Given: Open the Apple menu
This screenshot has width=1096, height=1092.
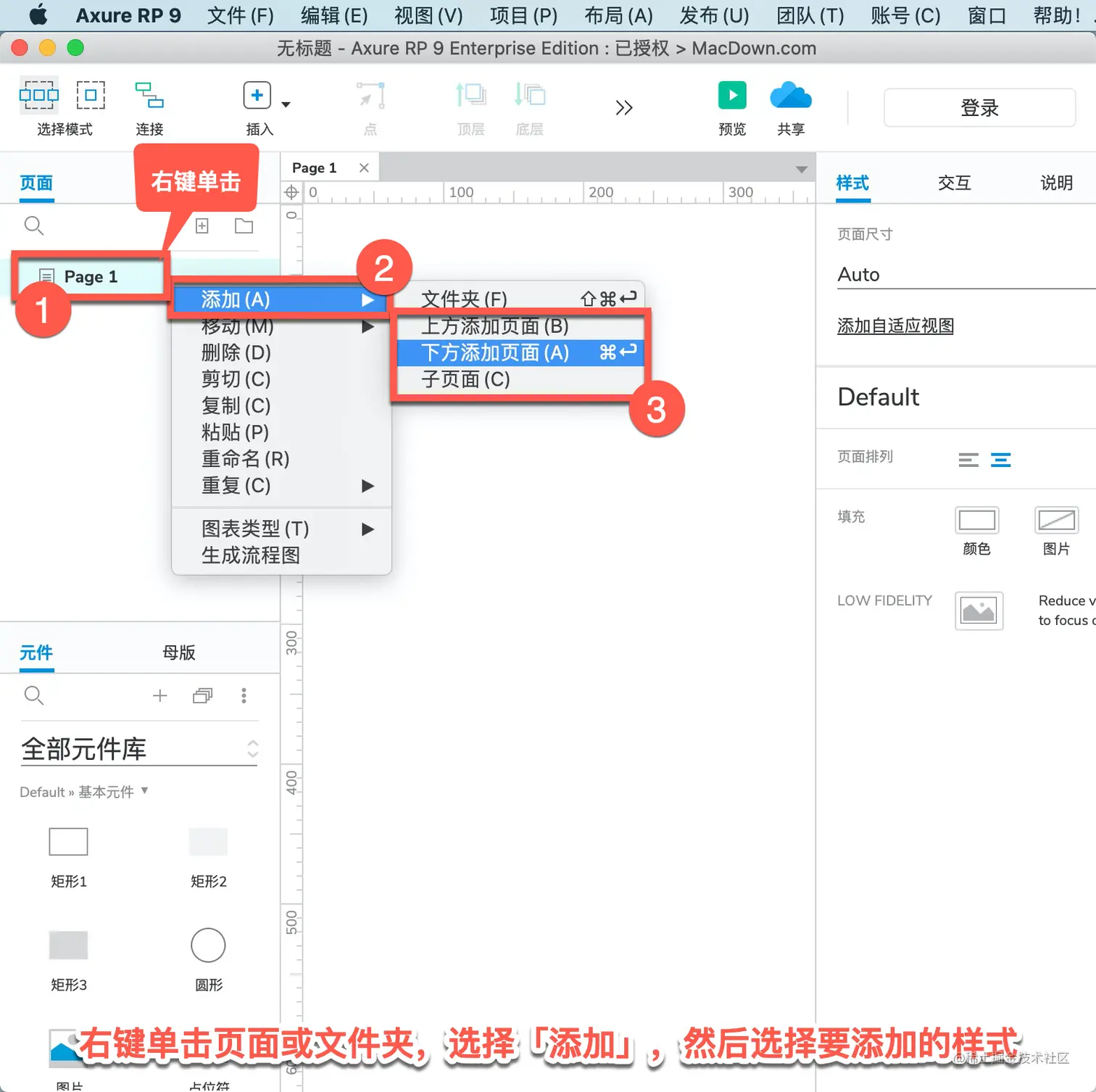Looking at the screenshot, I should coord(38,15).
